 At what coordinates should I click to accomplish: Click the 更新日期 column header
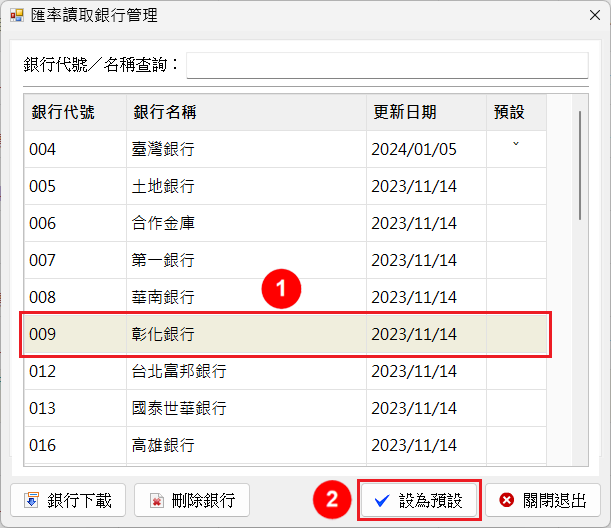point(426,112)
